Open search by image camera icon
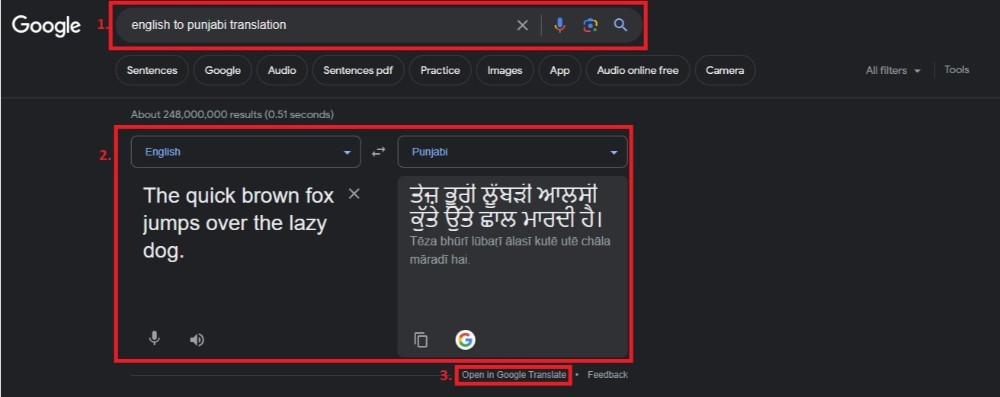This screenshot has height=397, width=1000. click(590, 25)
